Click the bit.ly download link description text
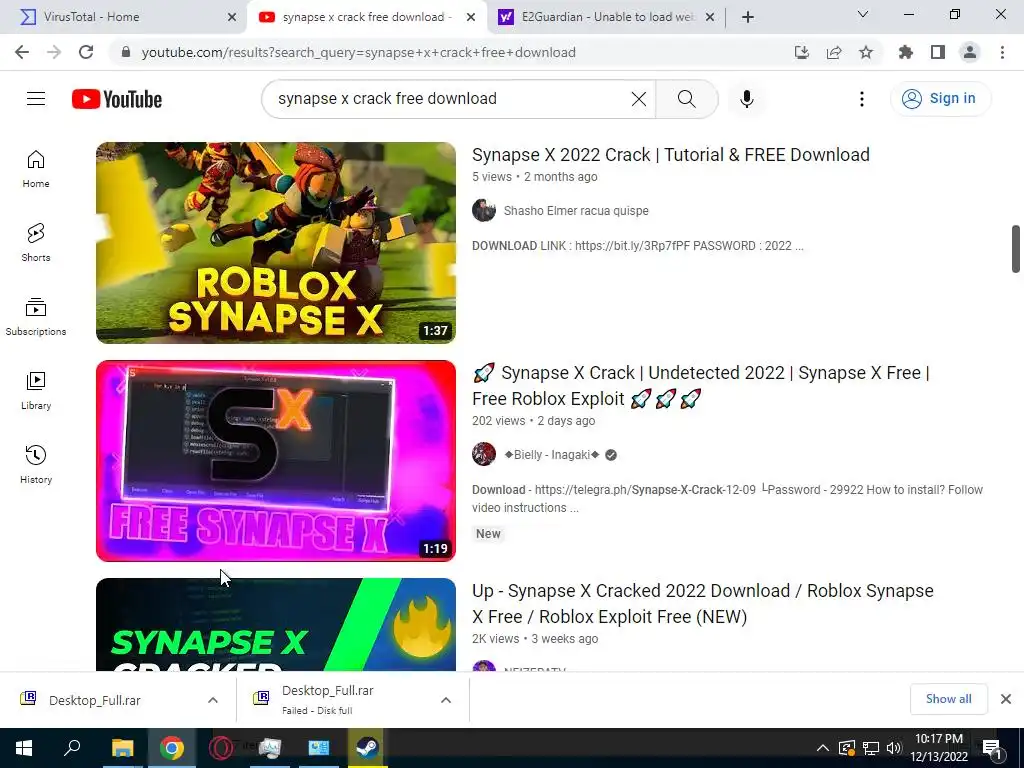 coord(638,246)
